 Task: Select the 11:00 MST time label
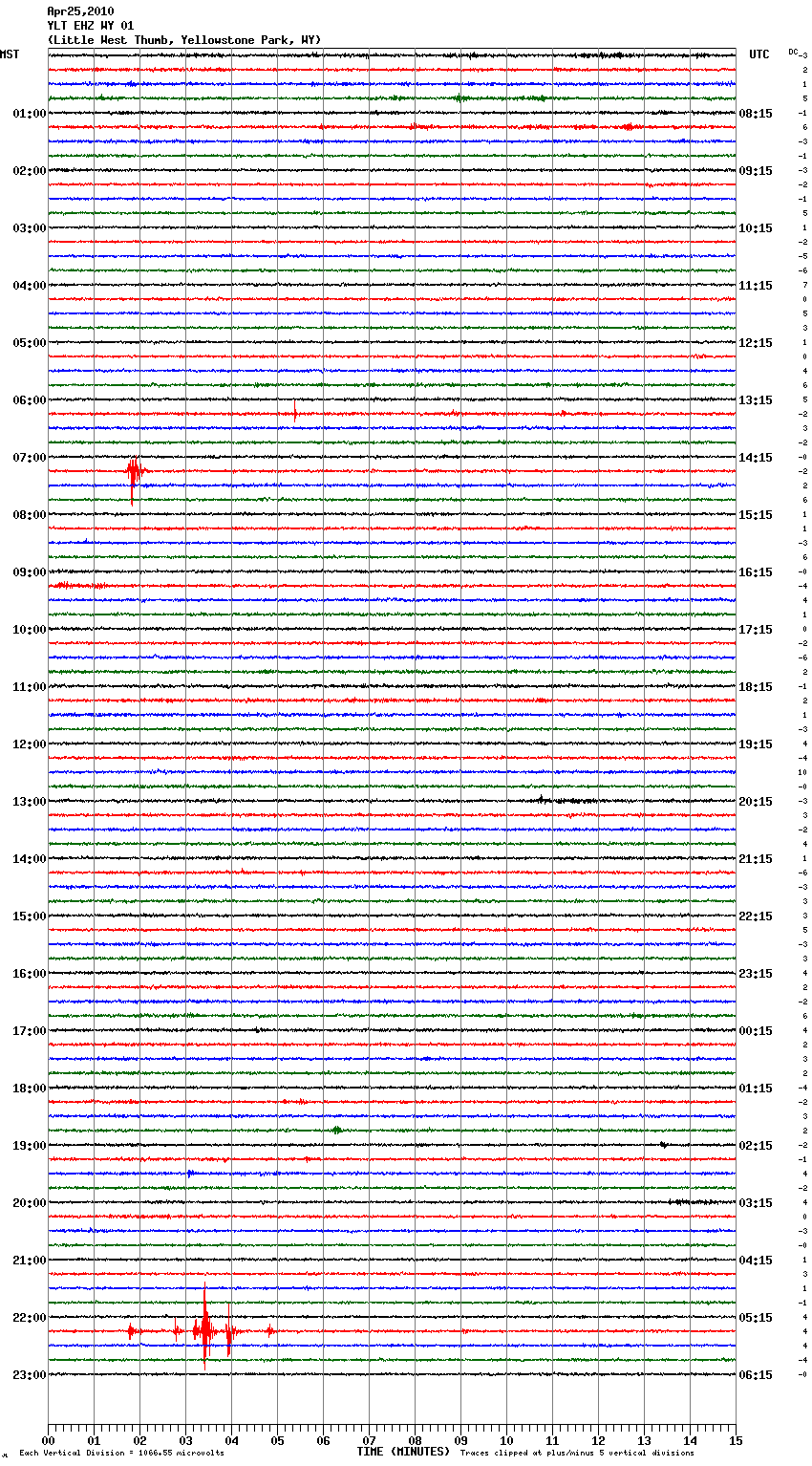(30, 687)
